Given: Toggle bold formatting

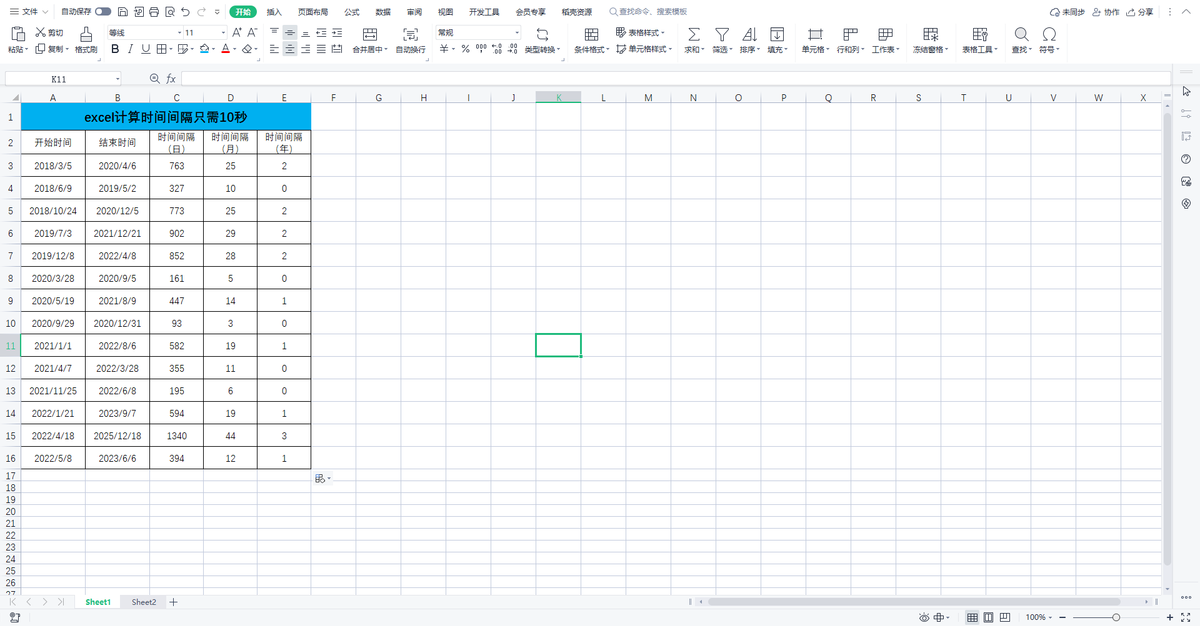Looking at the screenshot, I should [x=115, y=48].
